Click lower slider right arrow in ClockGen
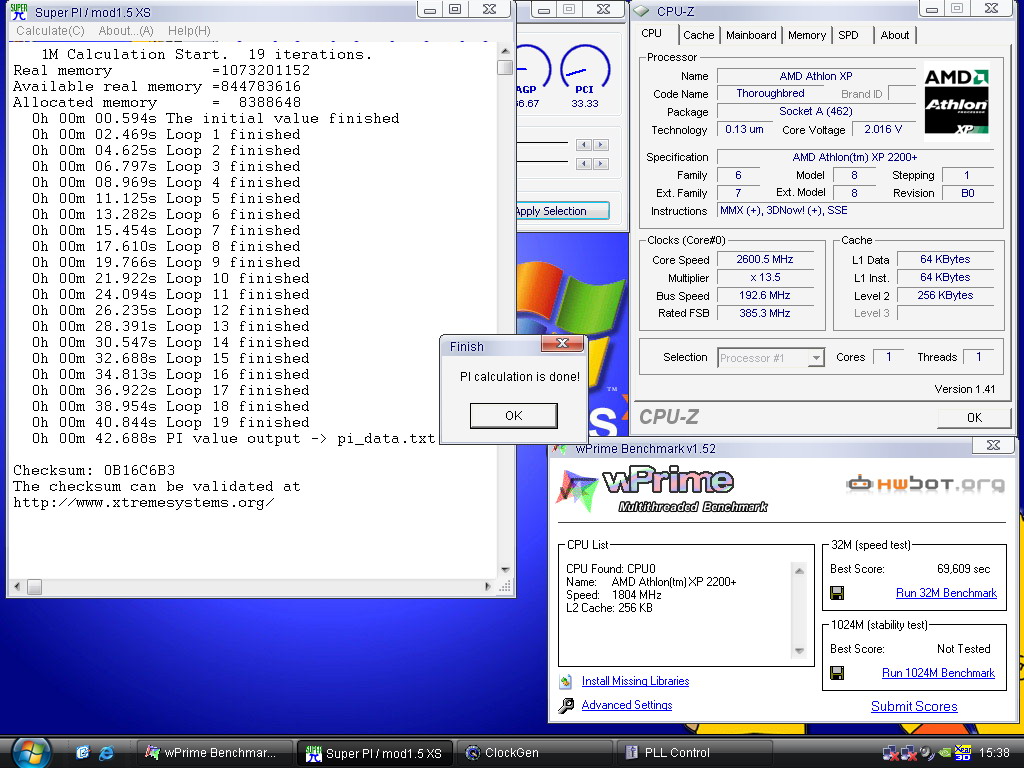The height and width of the screenshot is (768, 1024). point(601,164)
